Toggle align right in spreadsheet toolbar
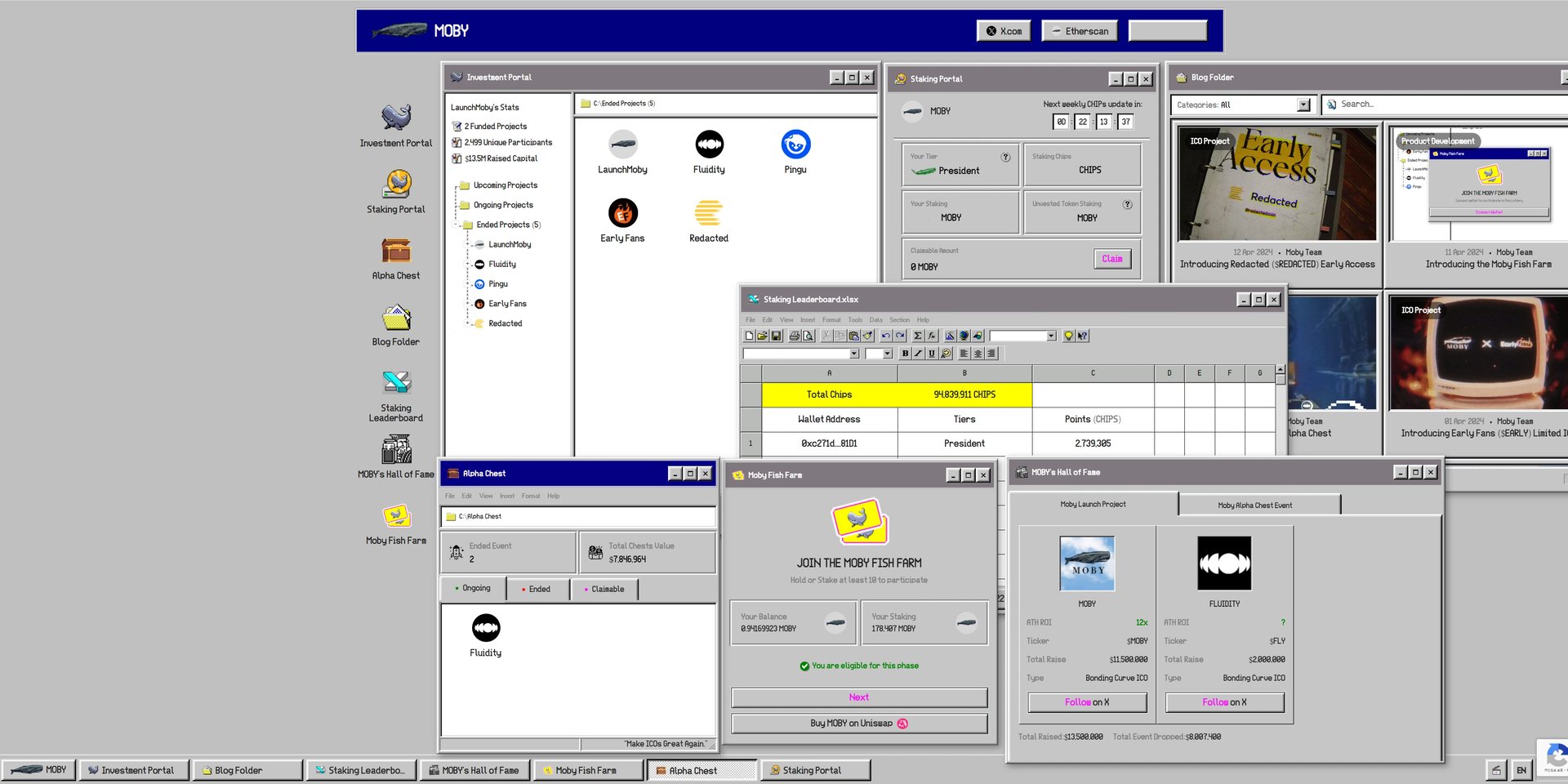This screenshot has width=1568, height=784. 991,354
